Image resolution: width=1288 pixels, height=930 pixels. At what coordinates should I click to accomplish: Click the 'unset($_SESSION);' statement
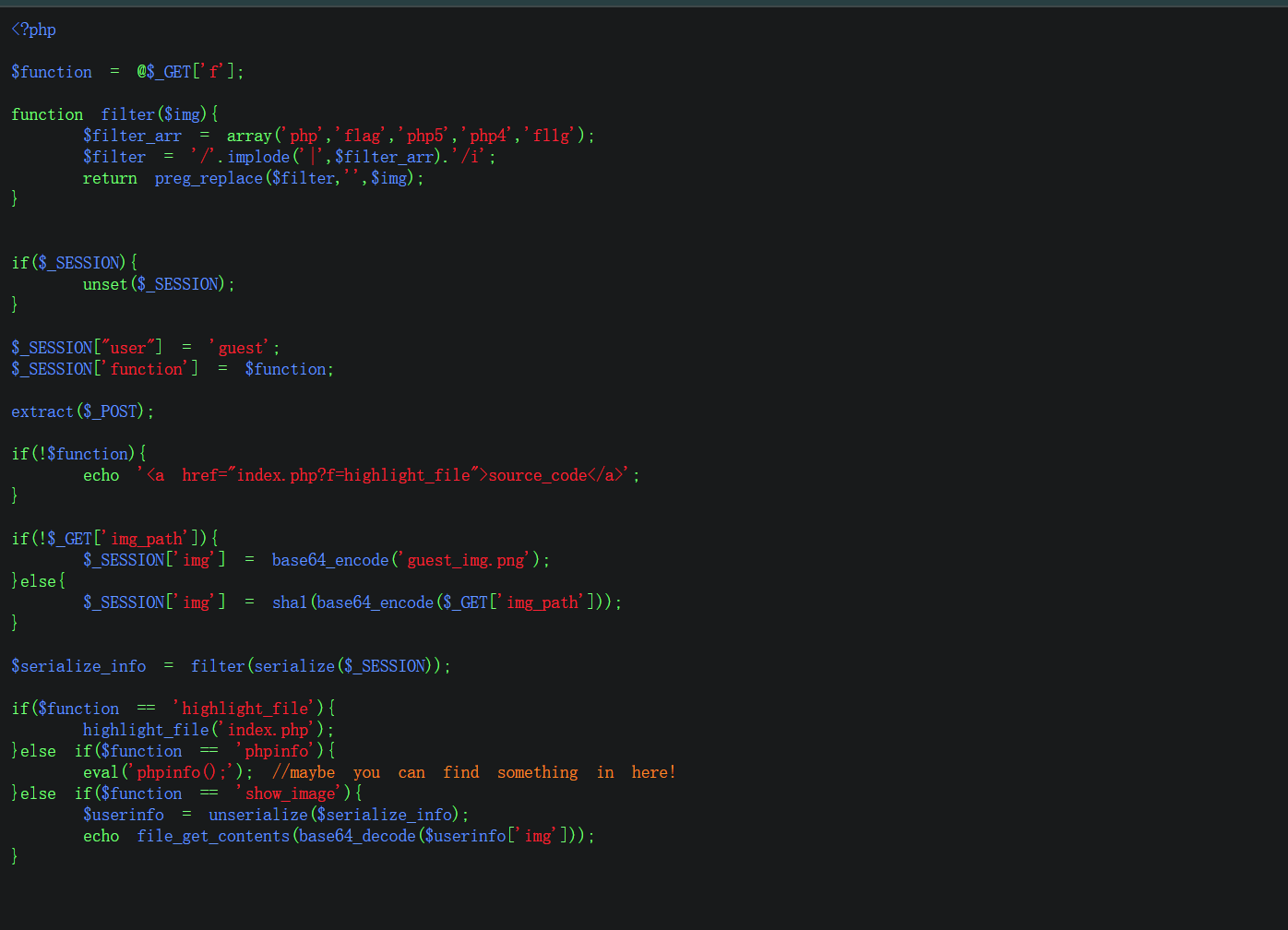[x=160, y=284]
